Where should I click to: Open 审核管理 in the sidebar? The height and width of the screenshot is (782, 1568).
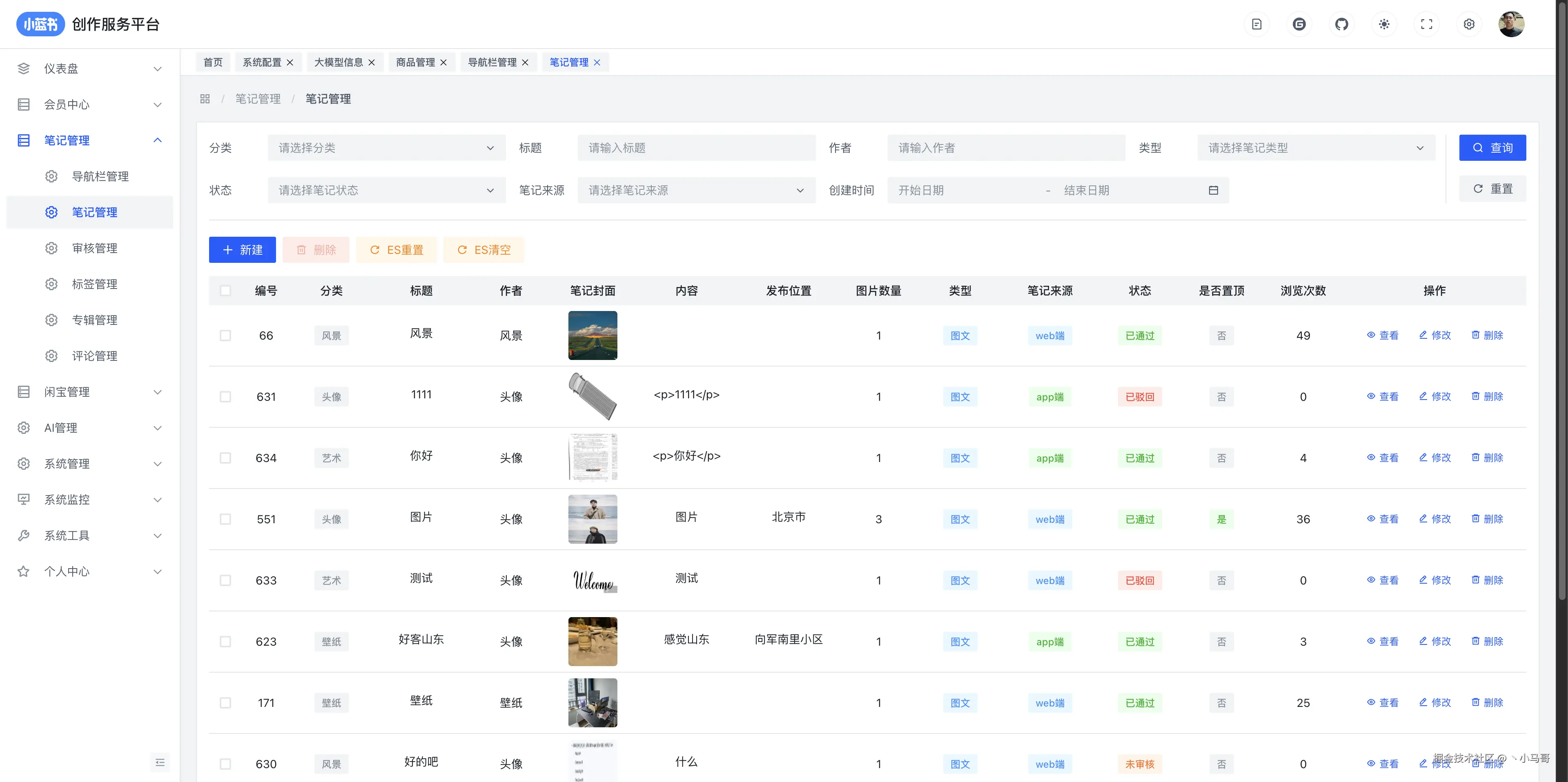[94, 248]
